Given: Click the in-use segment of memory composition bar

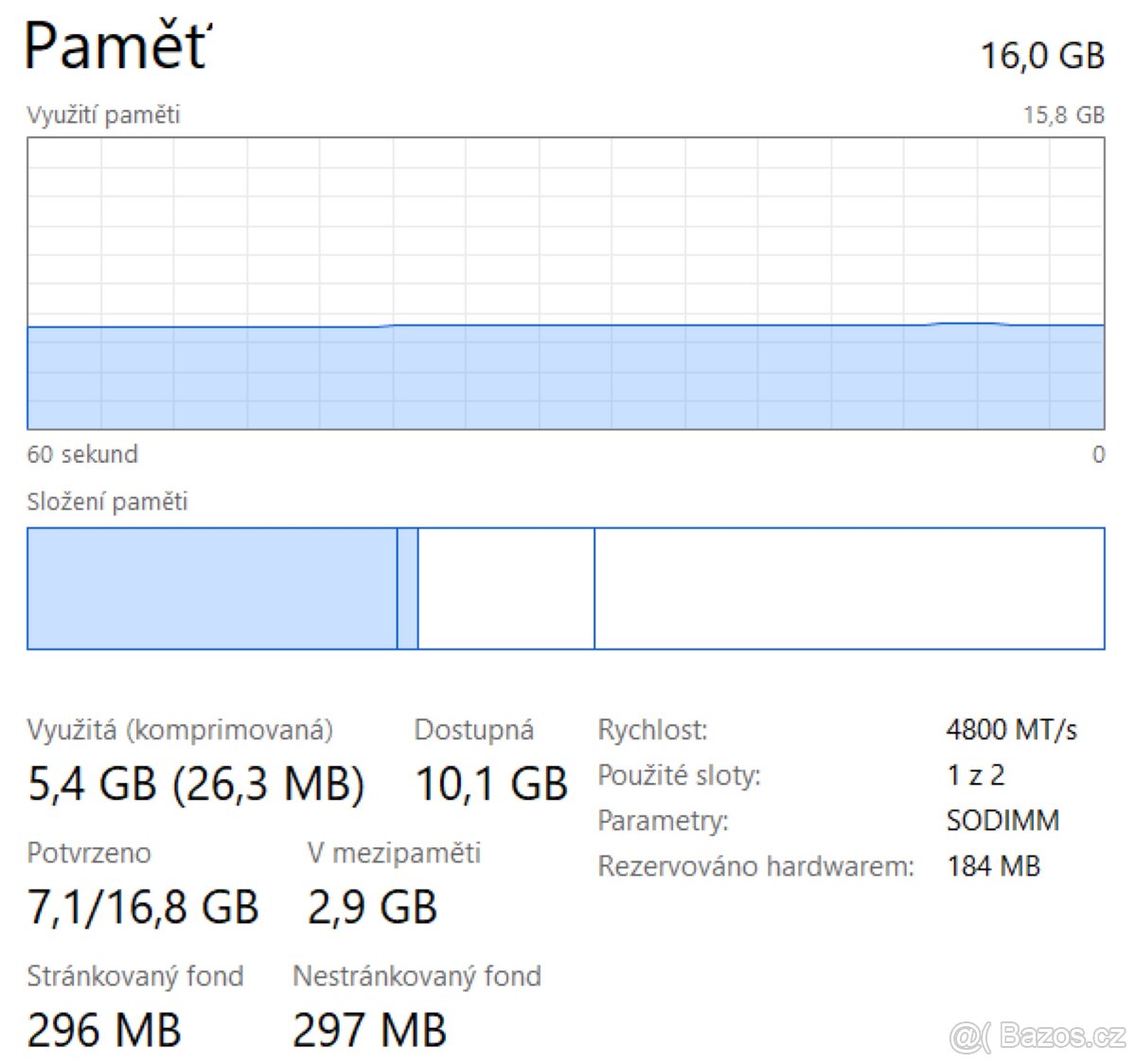Looking at the screenshot, I should click(211, 588).
